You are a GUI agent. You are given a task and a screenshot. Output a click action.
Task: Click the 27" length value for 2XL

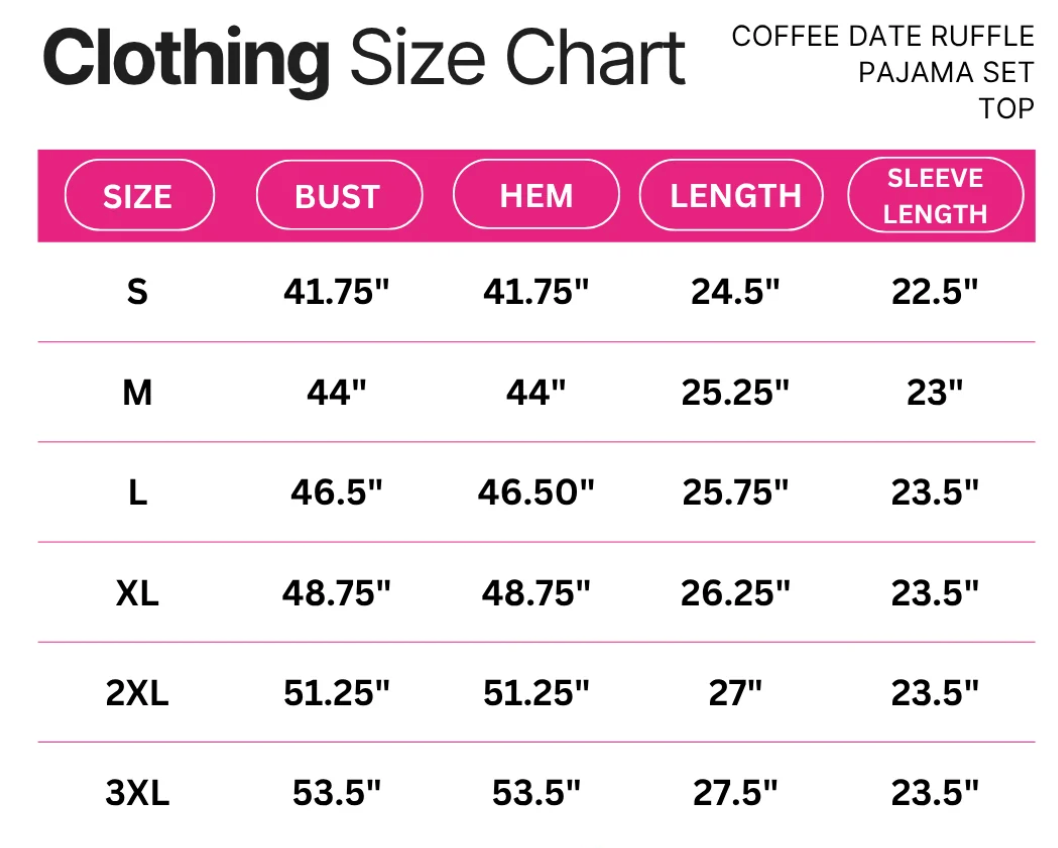(x=735, y=692)
